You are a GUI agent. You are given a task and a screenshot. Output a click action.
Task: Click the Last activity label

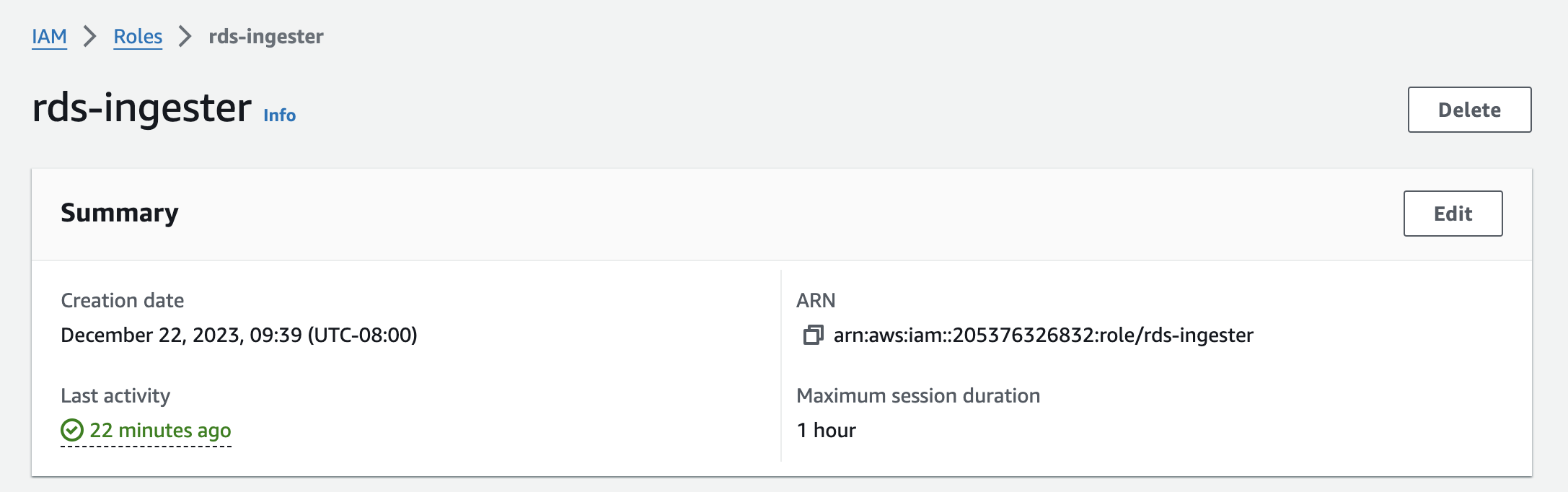pyautogui.click(x=115, y=395)
